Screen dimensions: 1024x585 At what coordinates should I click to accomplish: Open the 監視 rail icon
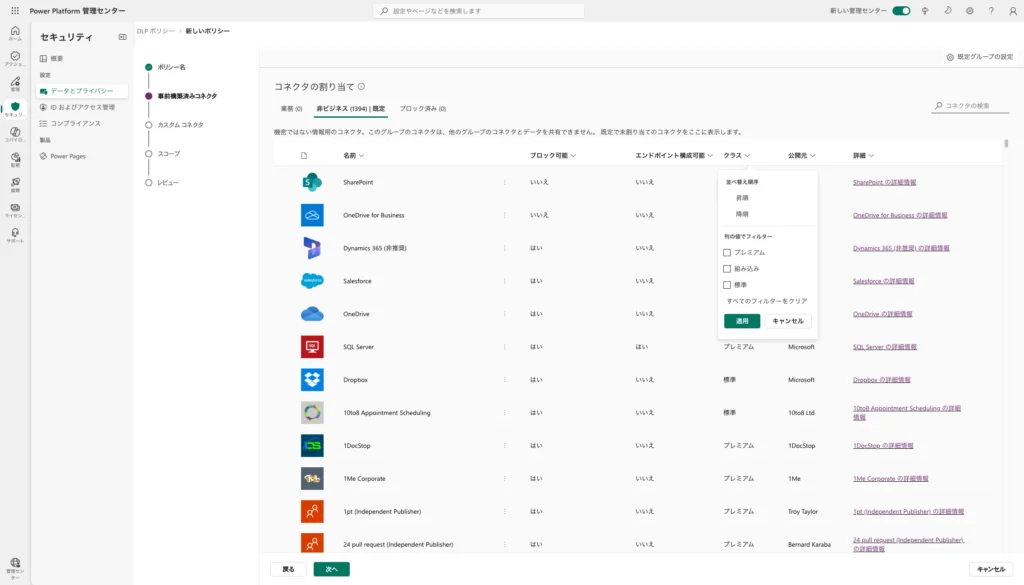pos(15,159)
